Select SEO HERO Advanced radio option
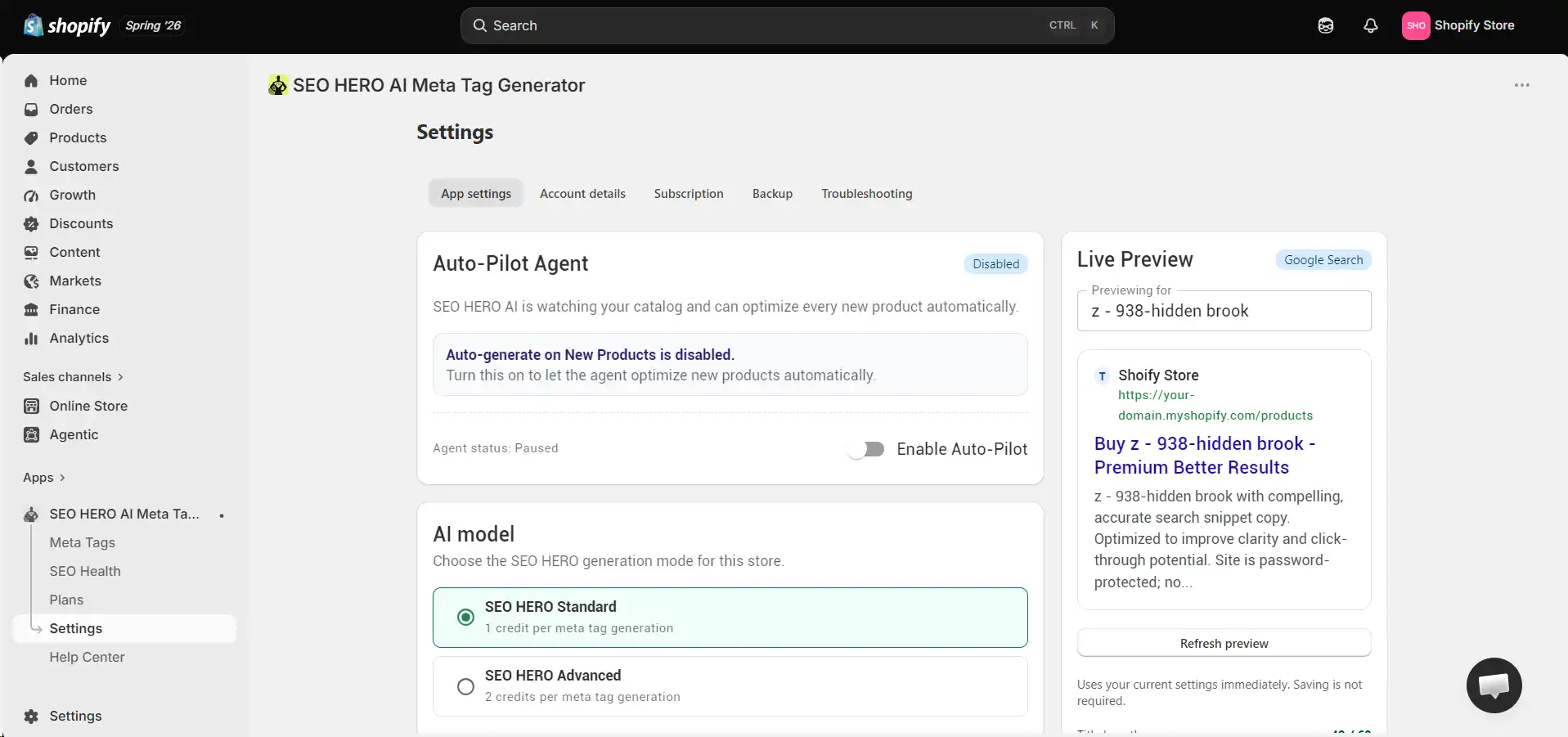The height and width of the screenshot is (737, 1568). [465, 686]
